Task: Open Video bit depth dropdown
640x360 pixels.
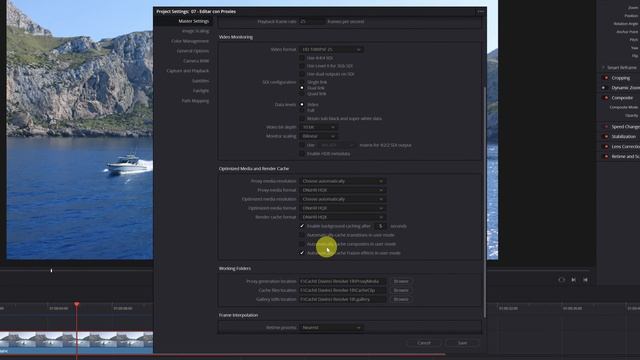Action: [318, 127]
